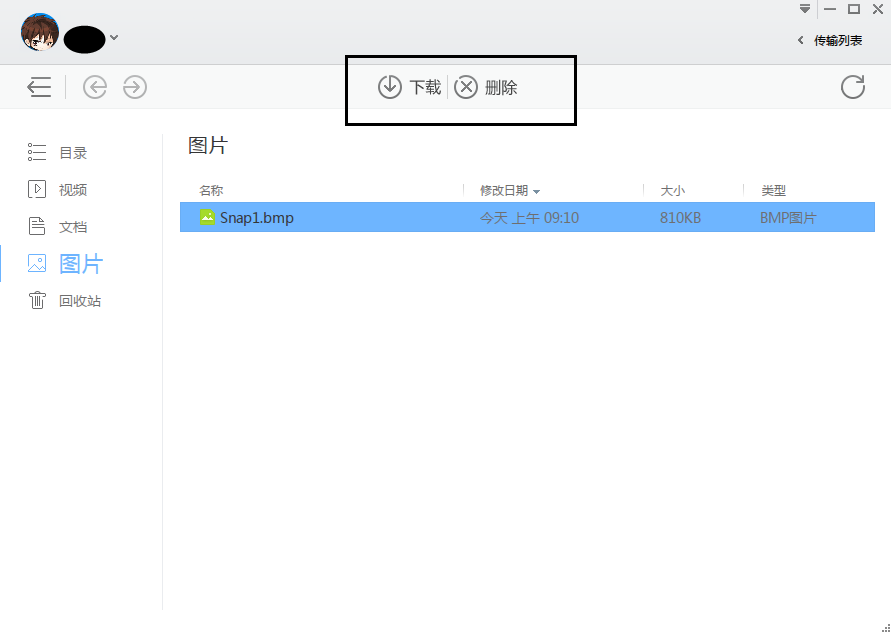Open the title bar dropdown menu triangle

pyautogui.click(x=805, y=9)
